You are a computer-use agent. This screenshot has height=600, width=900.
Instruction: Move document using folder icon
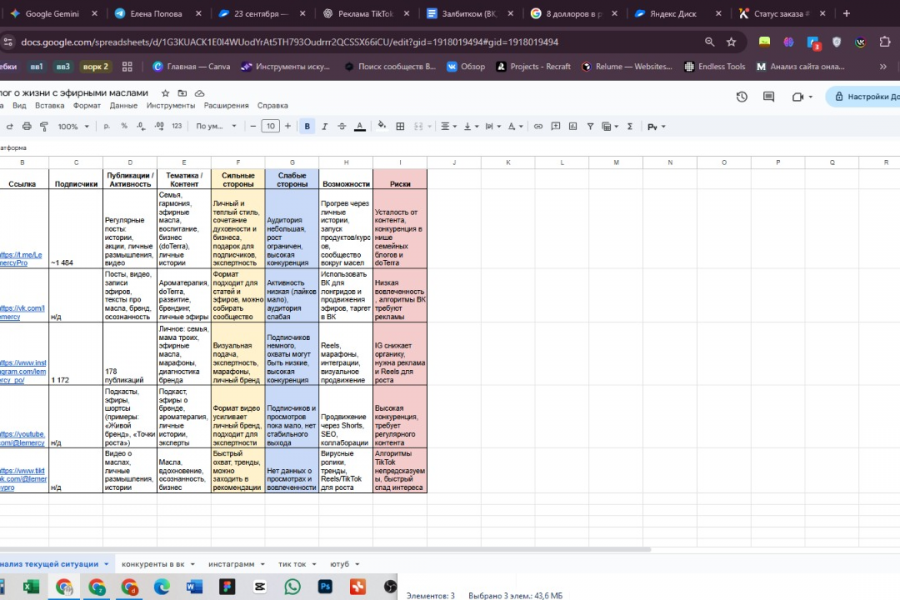[x=183, y=93]
